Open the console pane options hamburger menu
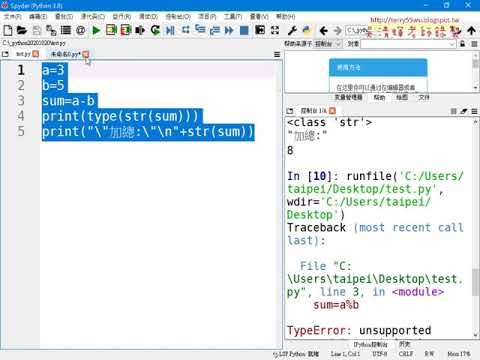 [x=474, y=111]
